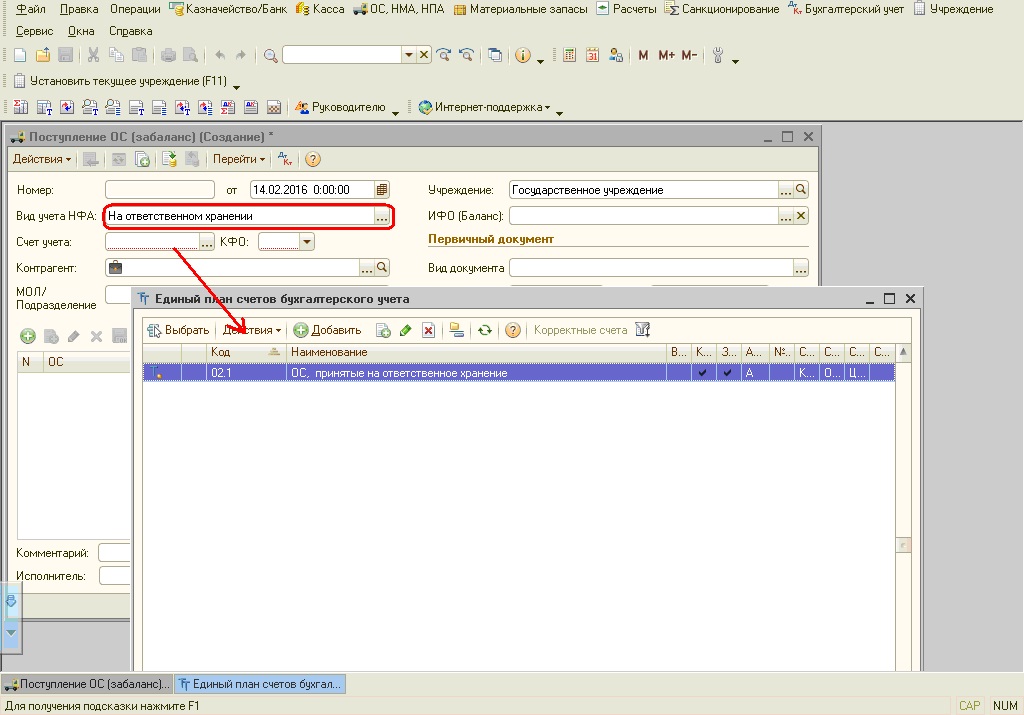This screenshot has width=1024, height=715.
Task: Click the help icon in Единый план счетов window
Action: (513, 330)
